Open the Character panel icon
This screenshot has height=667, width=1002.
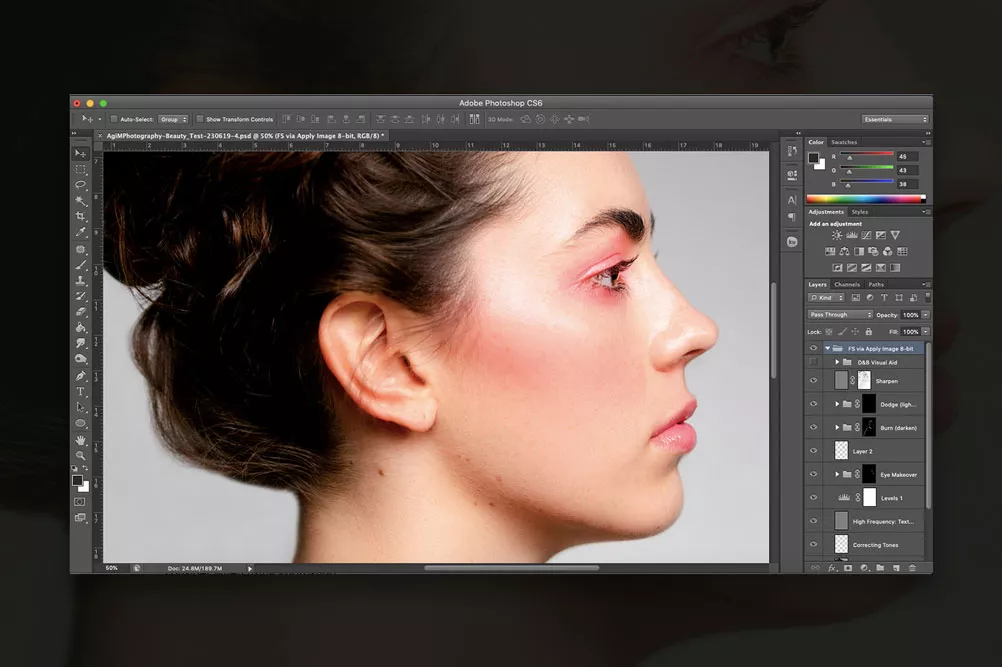pos(792,200)
